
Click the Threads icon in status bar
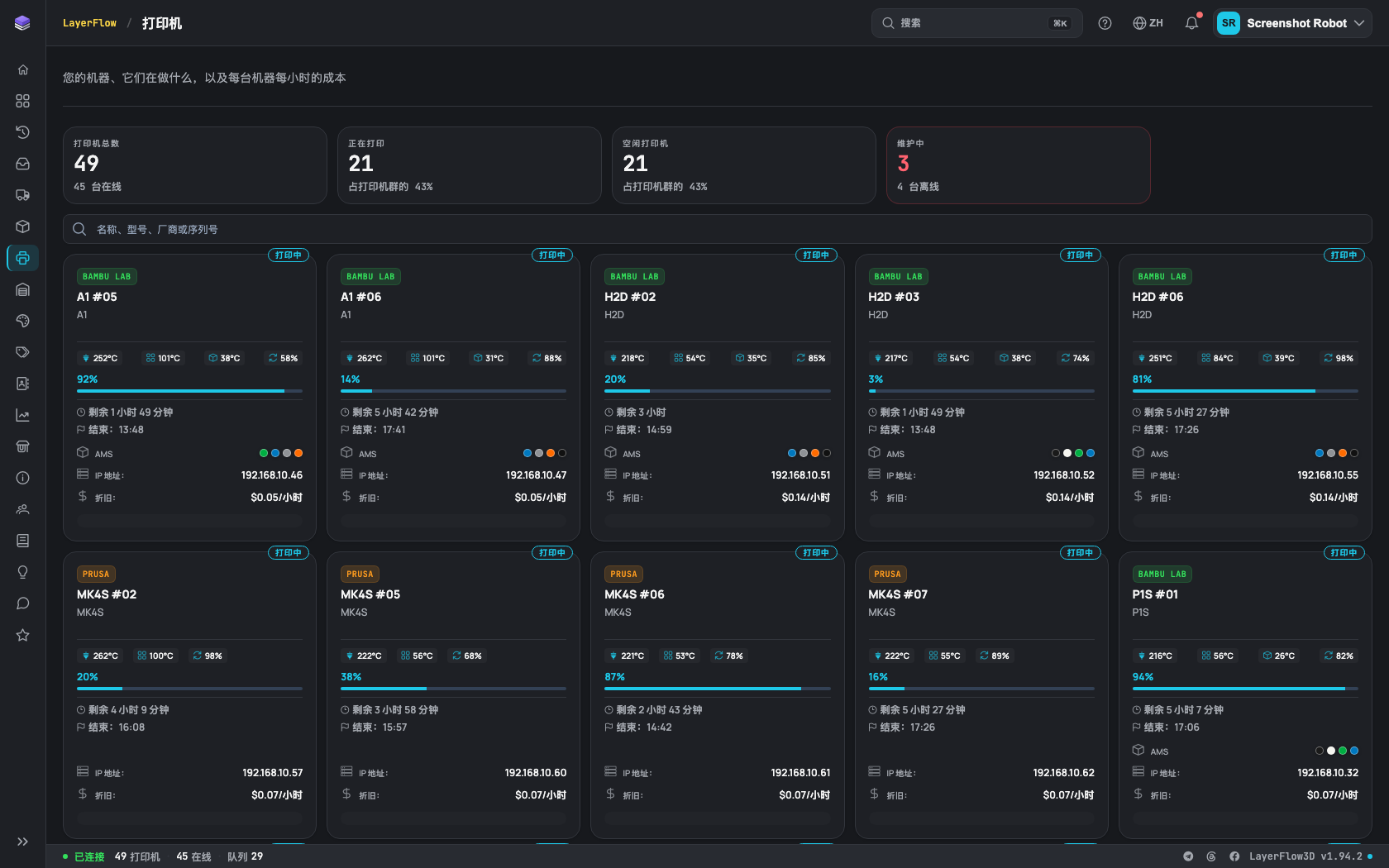tap(1211, 856)
